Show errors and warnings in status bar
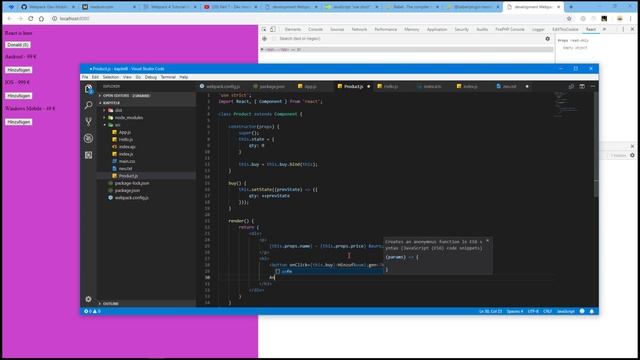The image size is (640, 360). pos(92,311)
